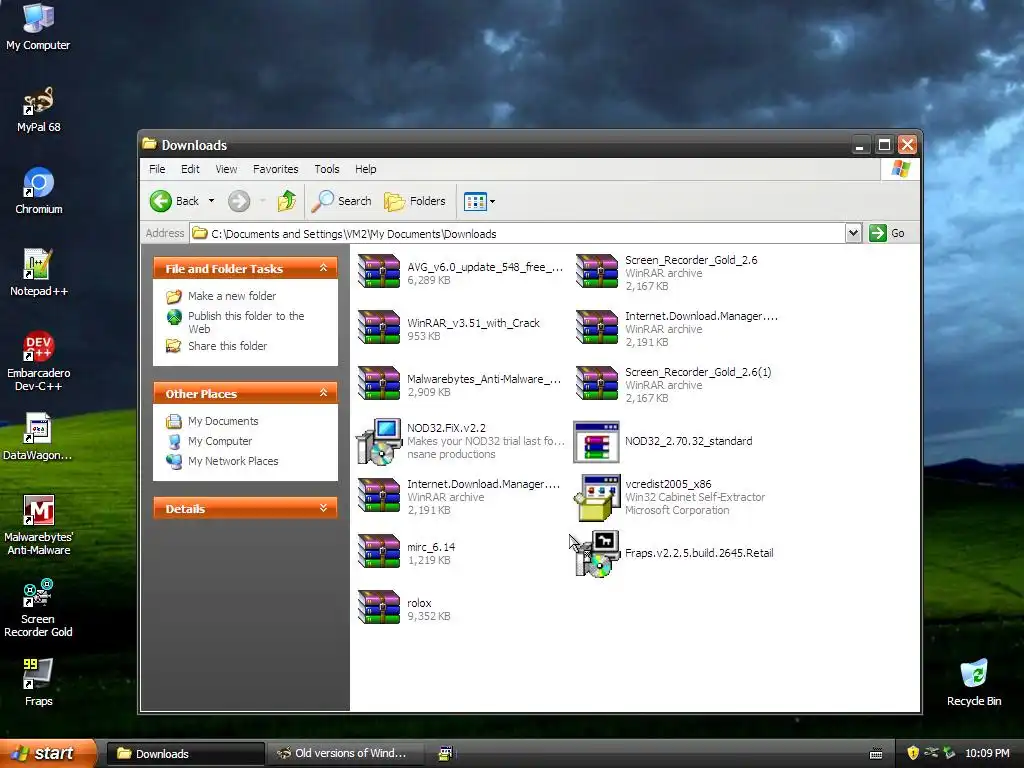1024x768 pixels.
Task: Switch to Downloads taskbar button
Action: (185, 754)
